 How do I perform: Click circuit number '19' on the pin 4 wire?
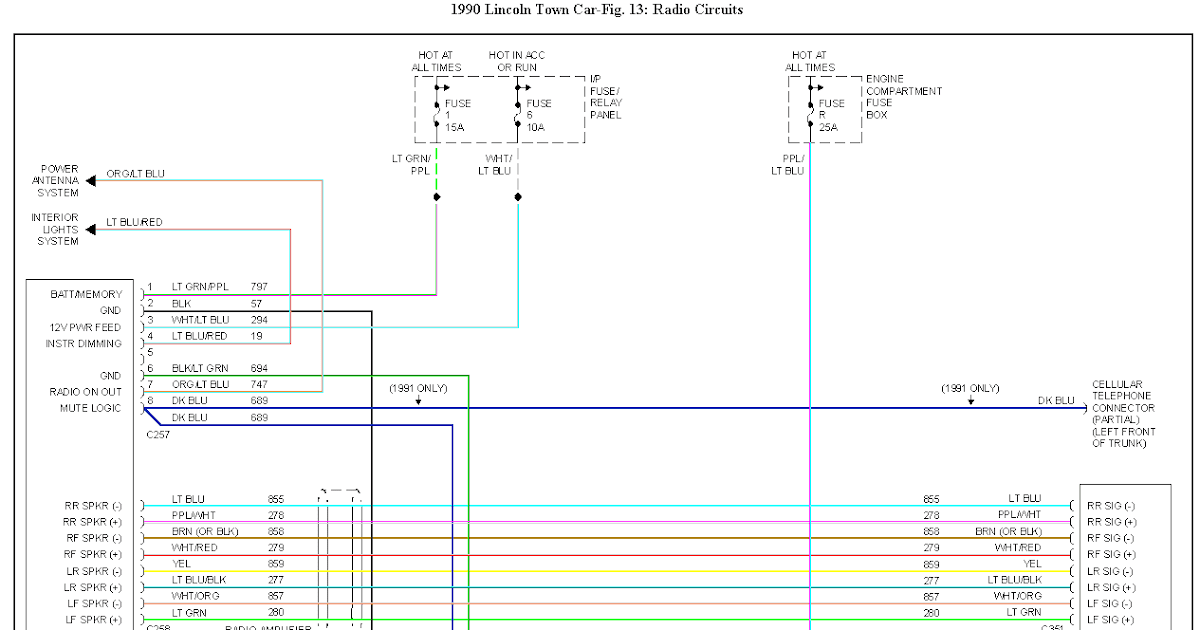(256, 336)
